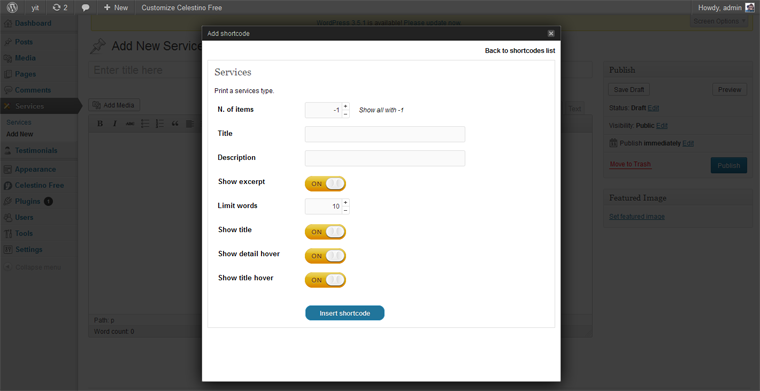The image size is (760, 391).
Task: Click the Numbered list editor button
Action: pos(160,124)
